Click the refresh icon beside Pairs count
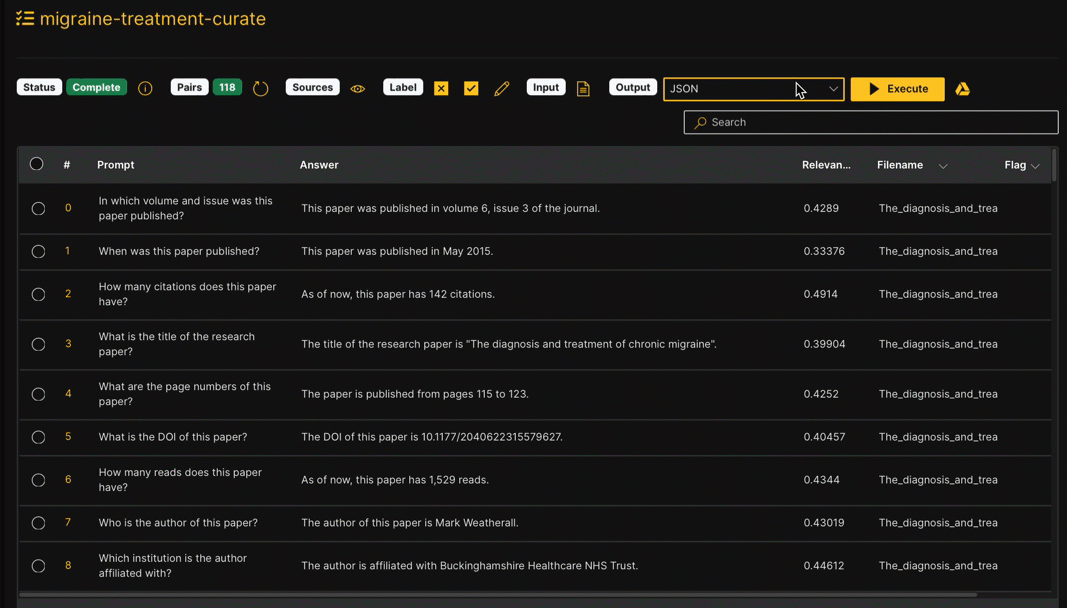Image resolution: width=1067 pixels, height=608 pixels. (261, 88)
